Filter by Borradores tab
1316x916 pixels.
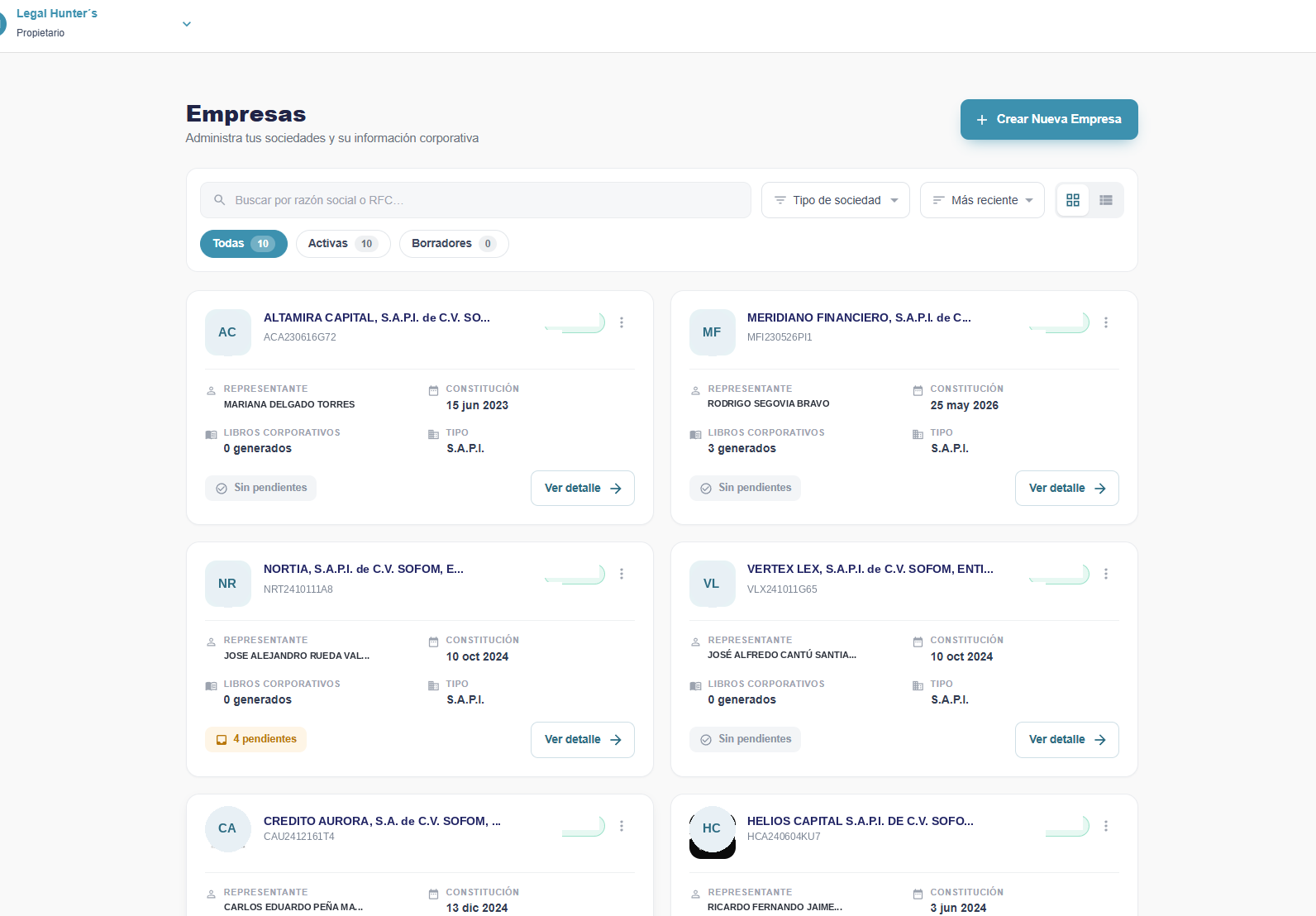click(x=454, y=244)
